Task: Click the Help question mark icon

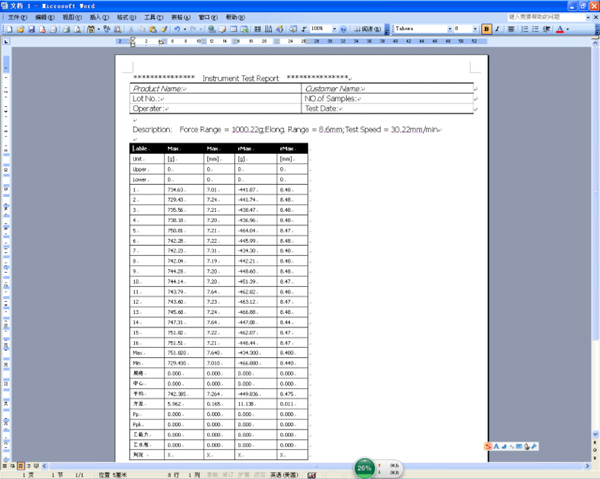Action: (x=343, y=29)
